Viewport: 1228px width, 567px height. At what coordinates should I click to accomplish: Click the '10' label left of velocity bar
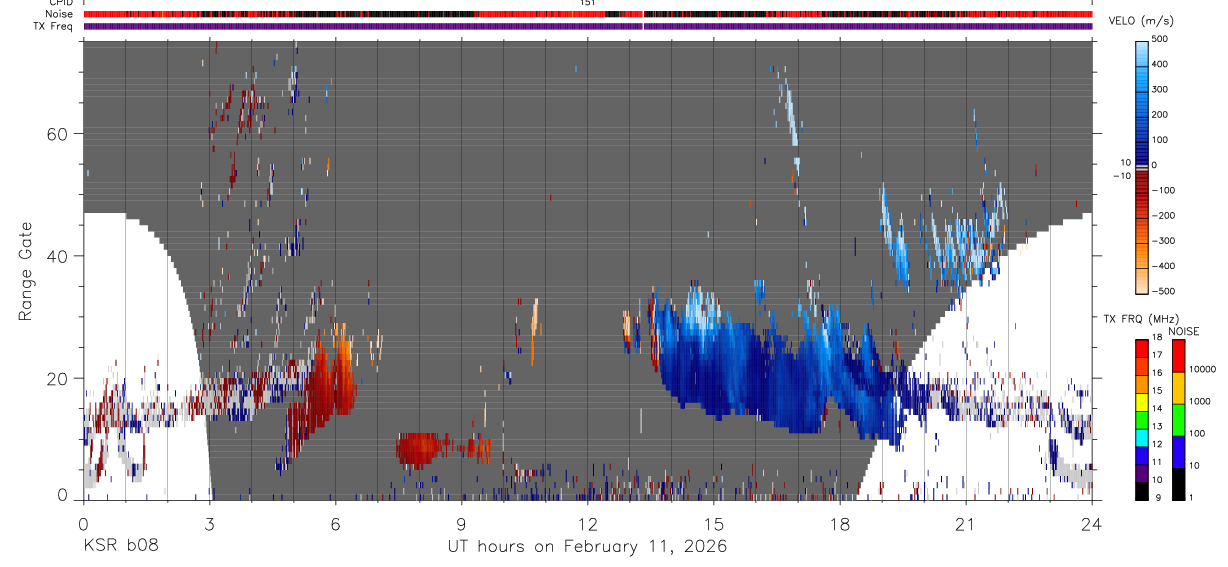1124,162
